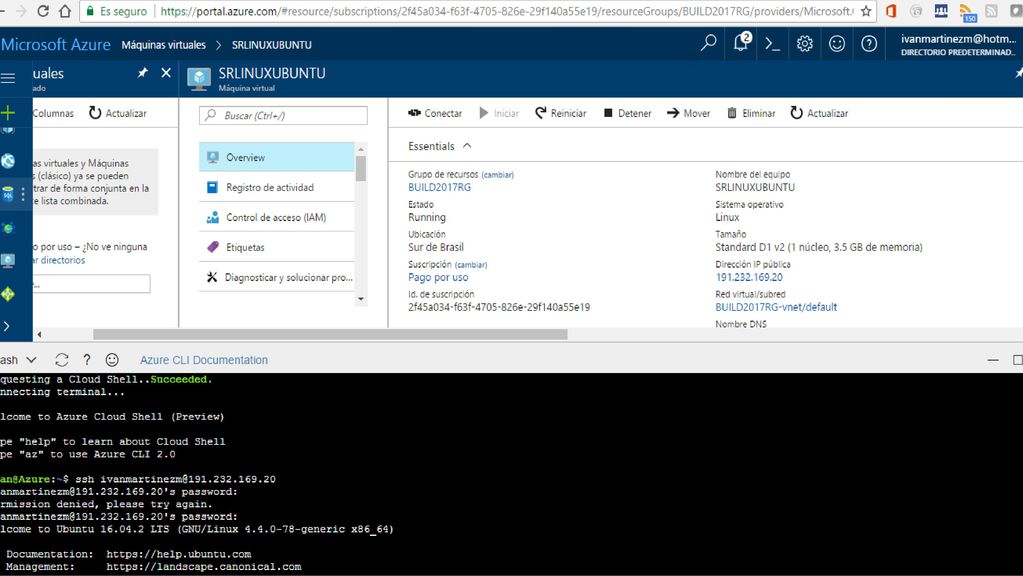Open the green diamond sidebar icon
Screen dimensions: 1023x576
point(8,294)
